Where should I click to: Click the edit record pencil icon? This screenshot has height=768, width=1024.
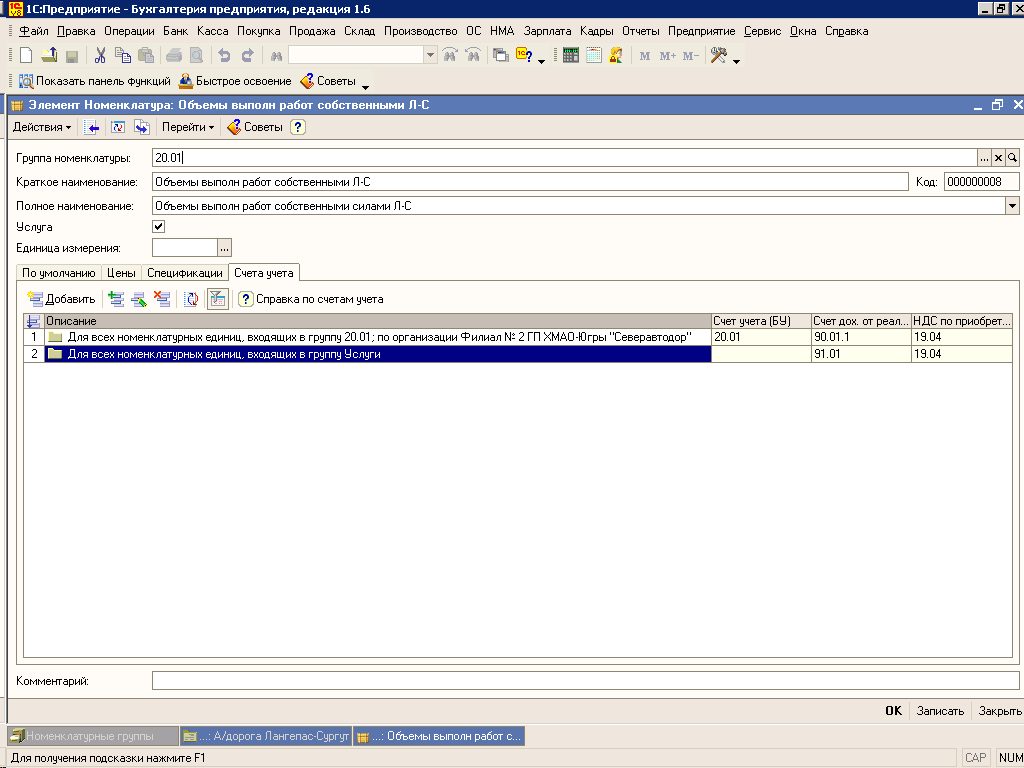tap(139, 299)
